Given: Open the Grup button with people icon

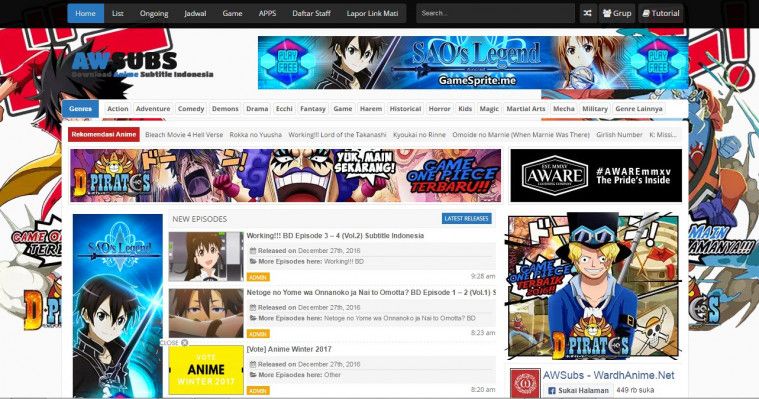Looking at the screenshot, I should pyautogui.click(x=617, y=14).
